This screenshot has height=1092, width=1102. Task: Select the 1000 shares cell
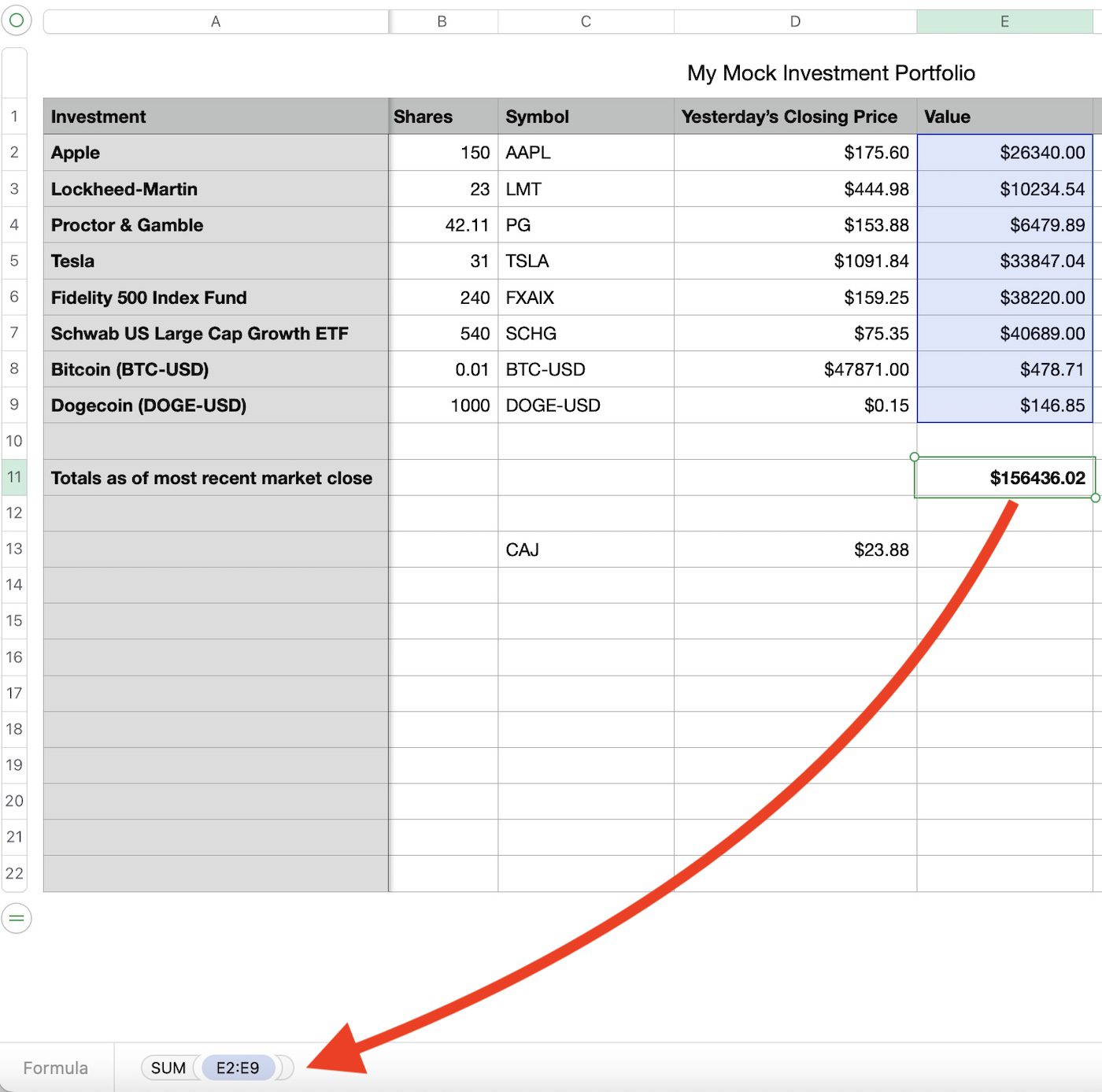coord(443,405)
